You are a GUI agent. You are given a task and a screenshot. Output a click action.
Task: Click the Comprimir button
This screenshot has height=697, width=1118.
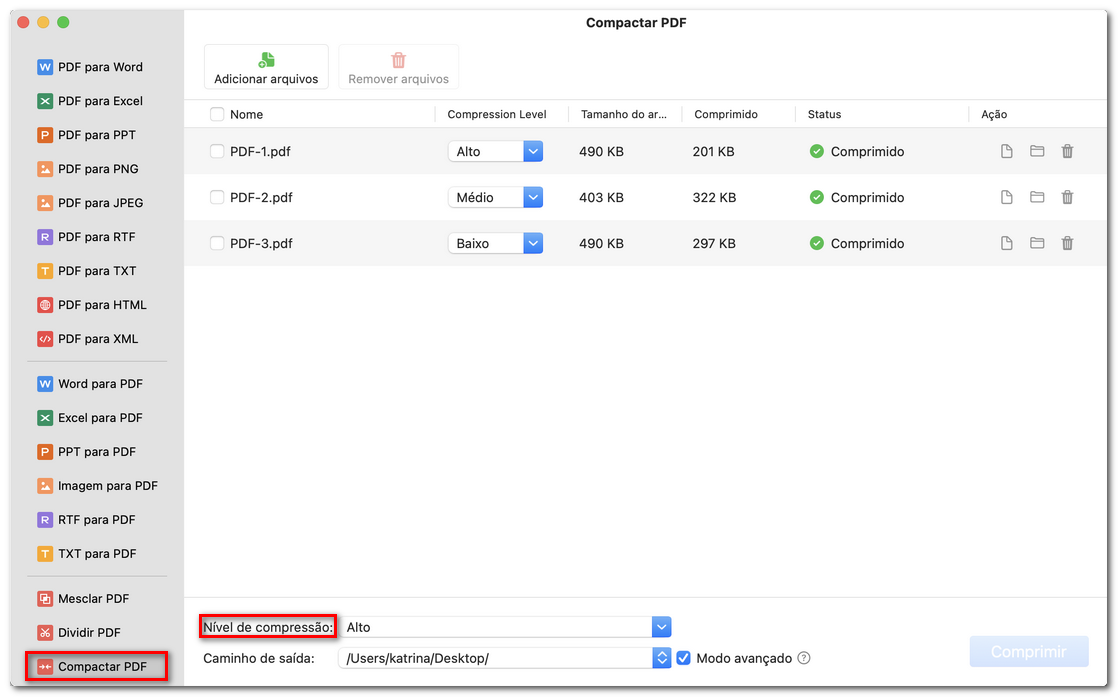click(1028, 651)
